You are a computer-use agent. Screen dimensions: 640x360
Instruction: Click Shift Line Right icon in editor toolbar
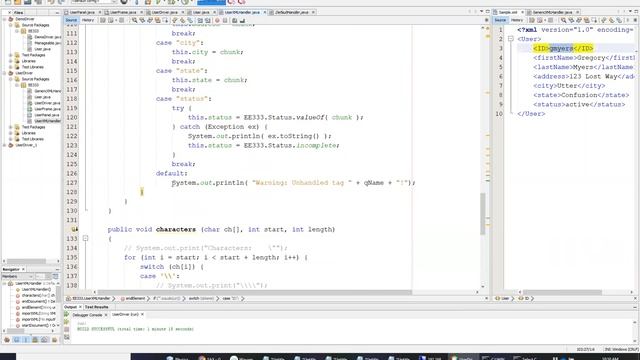pos(208,20)
